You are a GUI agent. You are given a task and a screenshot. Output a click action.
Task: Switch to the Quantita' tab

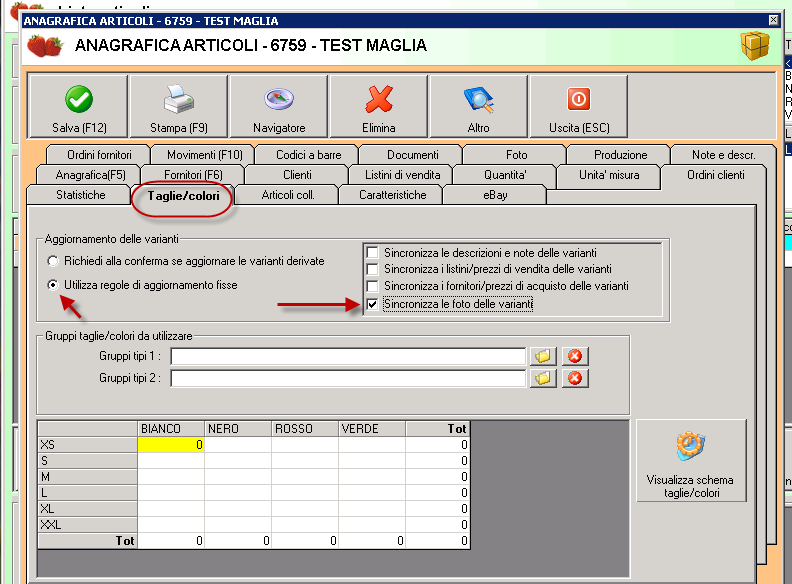coord(505,175)
